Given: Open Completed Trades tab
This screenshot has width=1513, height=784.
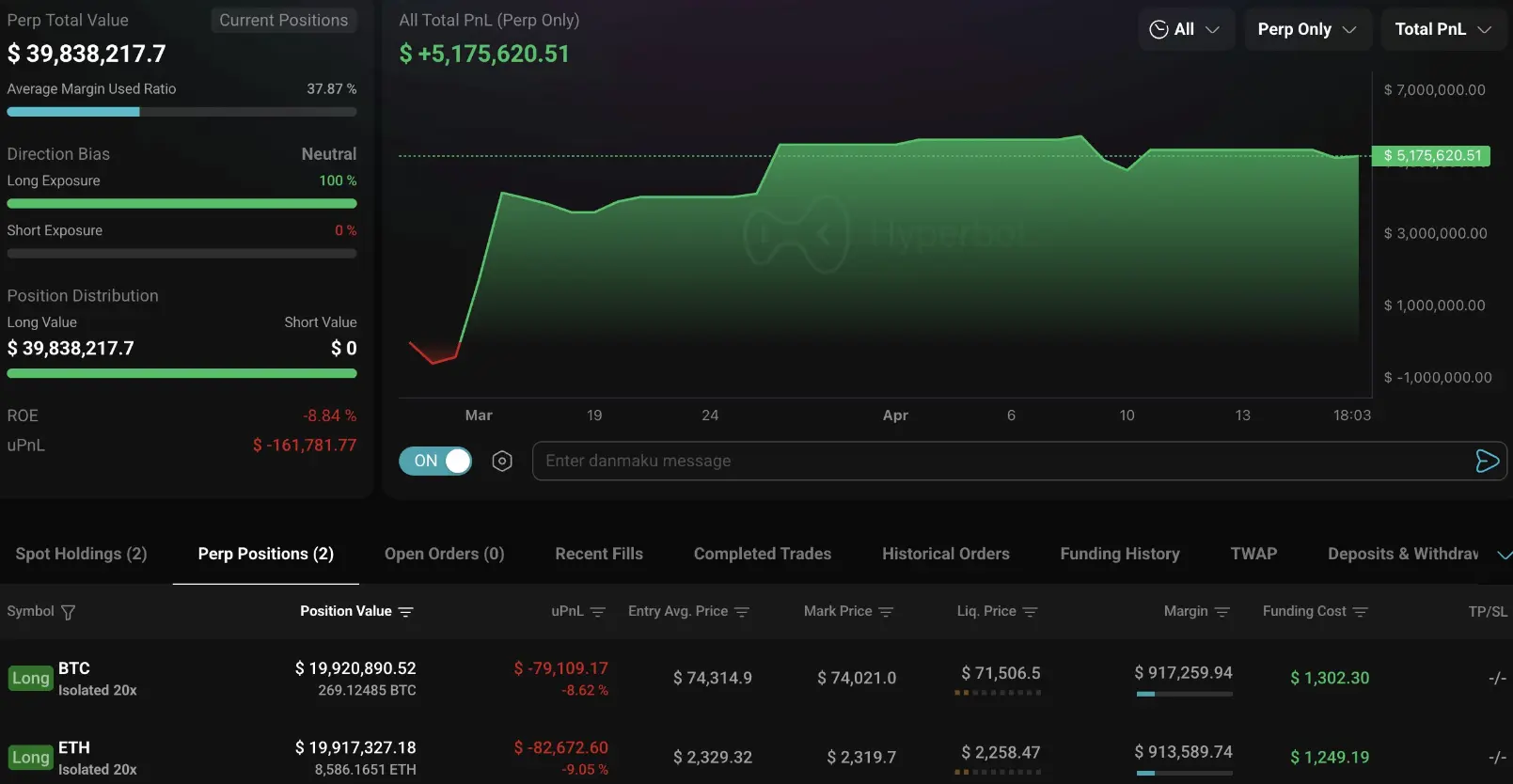Looking at the screenshot, I should (x=763, y=554).
